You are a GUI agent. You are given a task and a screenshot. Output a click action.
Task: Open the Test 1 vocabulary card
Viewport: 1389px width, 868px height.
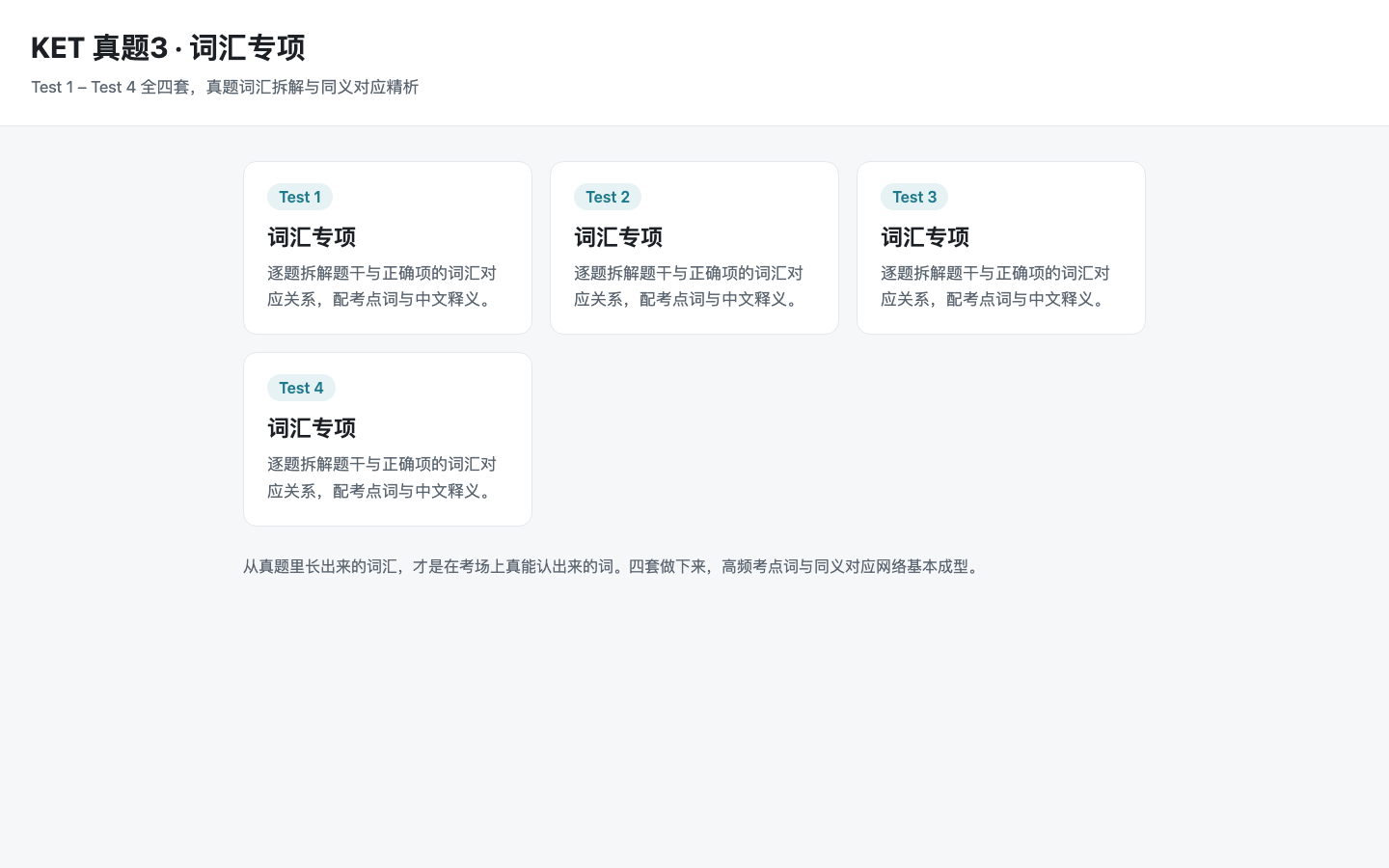pos(388,248)
